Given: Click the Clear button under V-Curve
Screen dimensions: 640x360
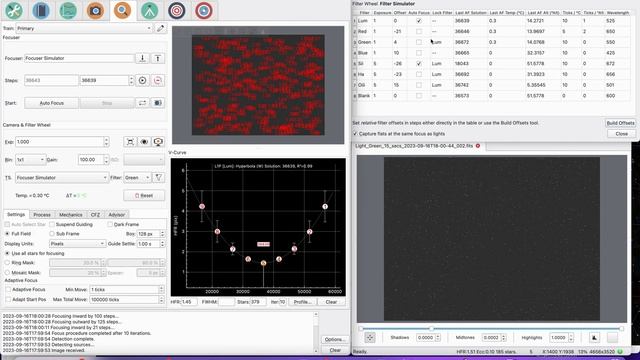Looking at the screenshot, I should tap(331, 302).
